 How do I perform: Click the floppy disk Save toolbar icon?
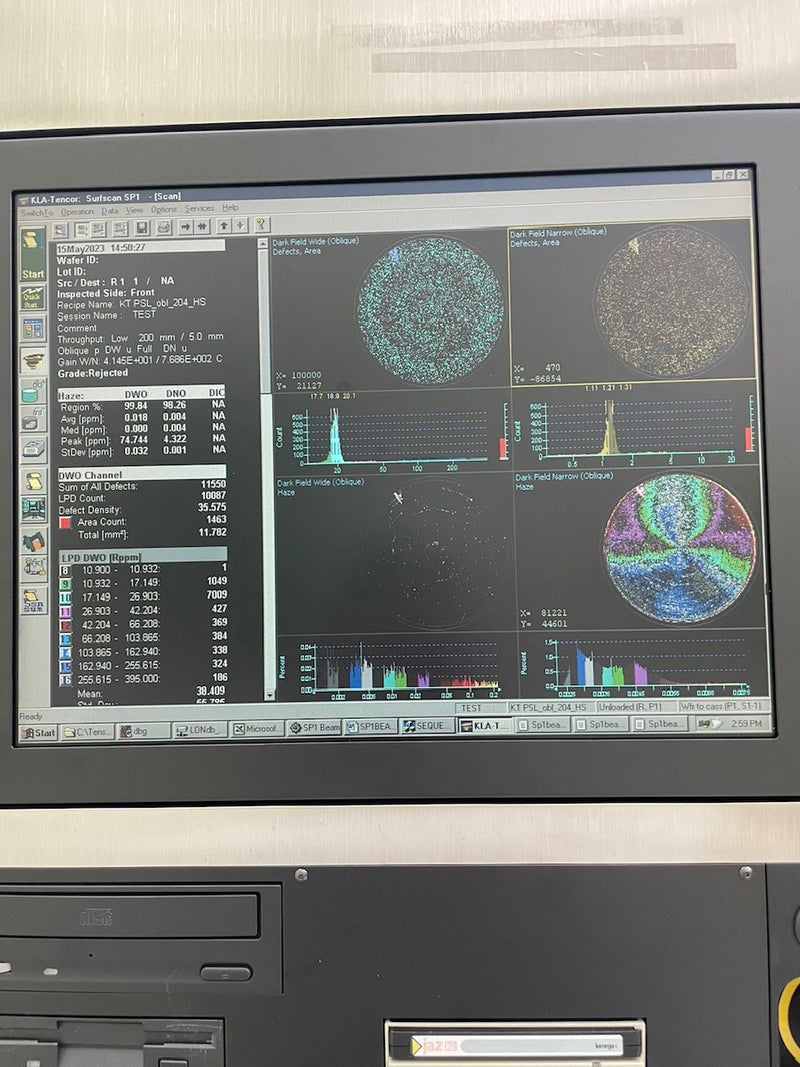[142, 229]
